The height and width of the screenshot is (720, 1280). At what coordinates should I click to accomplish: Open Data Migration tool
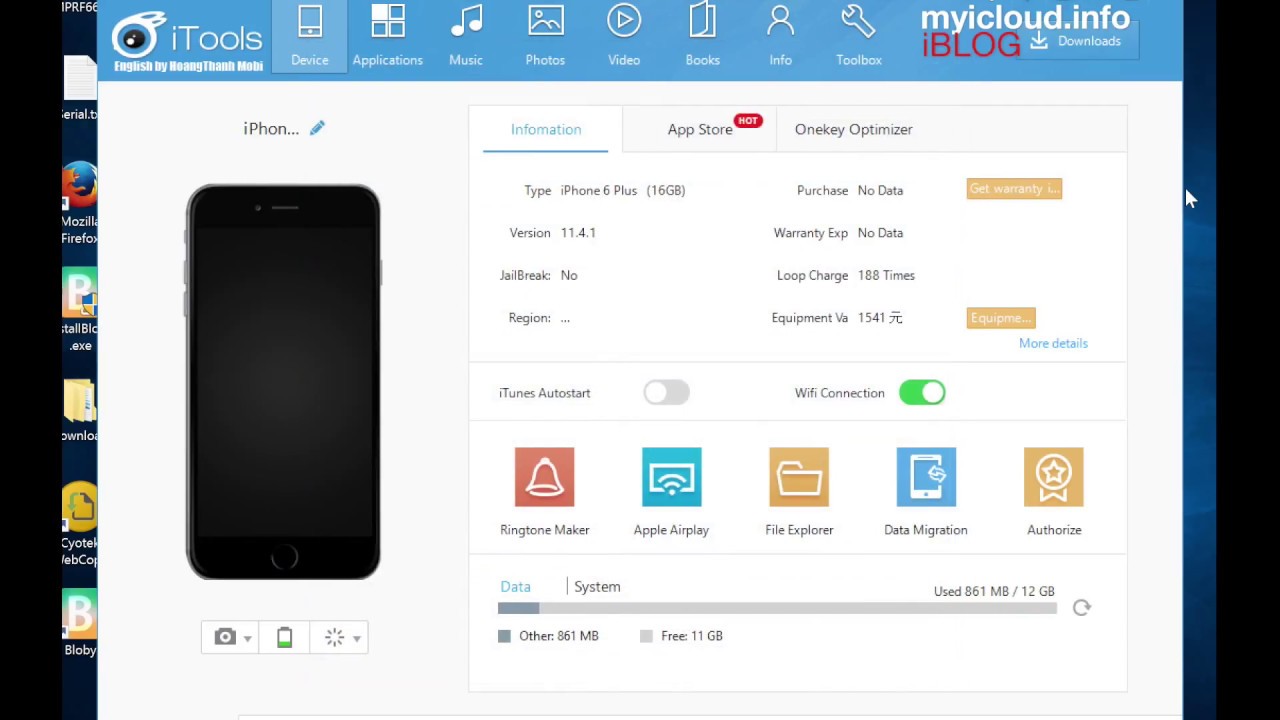coord(926,492)
